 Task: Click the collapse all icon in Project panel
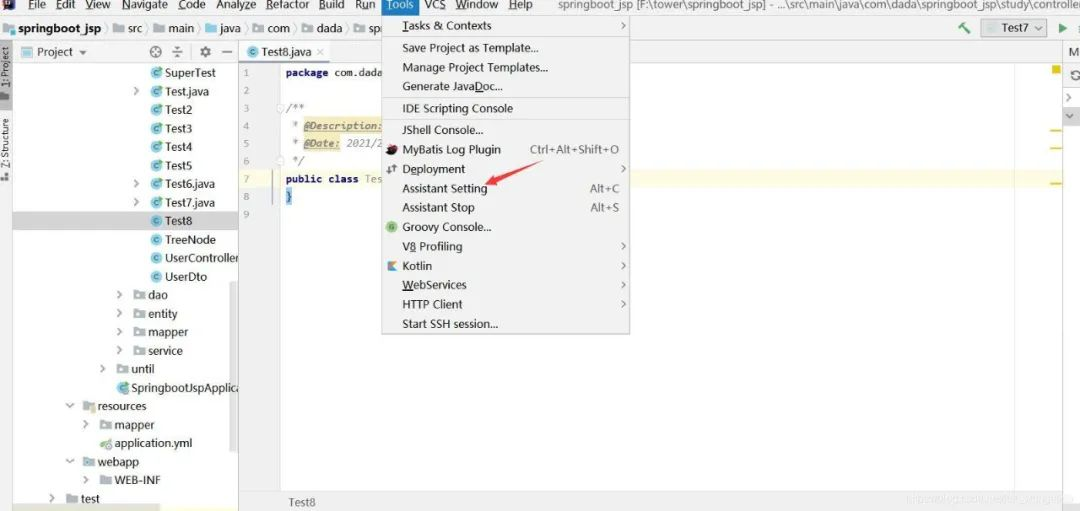(177, 52)
